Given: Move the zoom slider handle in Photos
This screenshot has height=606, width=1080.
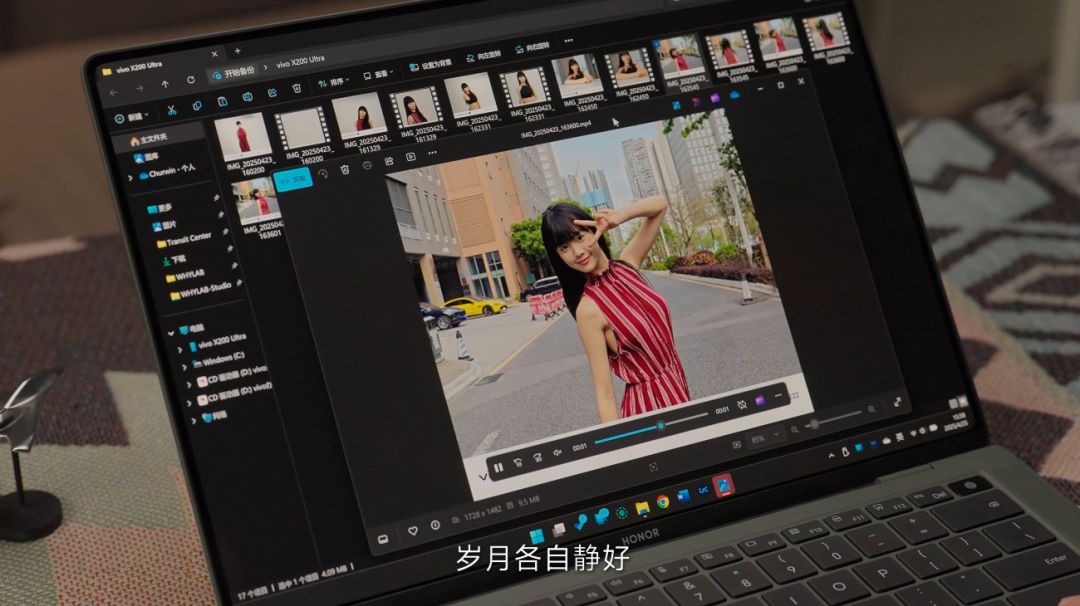Looking at the screenshot, I should [x=813, y=424].
